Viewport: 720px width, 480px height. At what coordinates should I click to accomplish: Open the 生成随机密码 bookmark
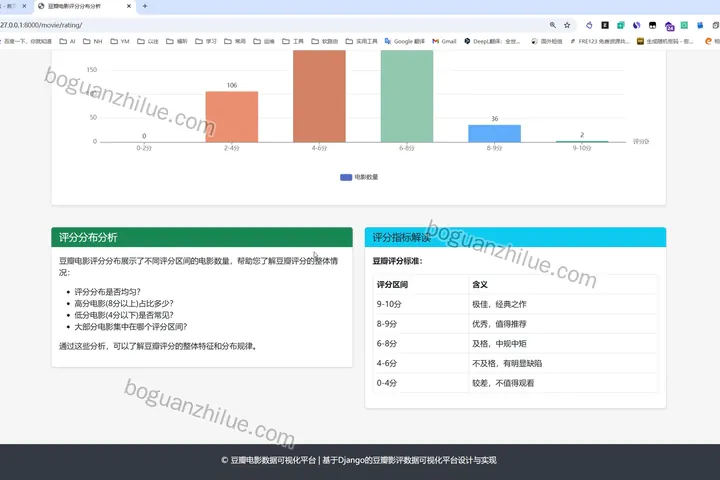pyautogui.click(x=665, y=41)
